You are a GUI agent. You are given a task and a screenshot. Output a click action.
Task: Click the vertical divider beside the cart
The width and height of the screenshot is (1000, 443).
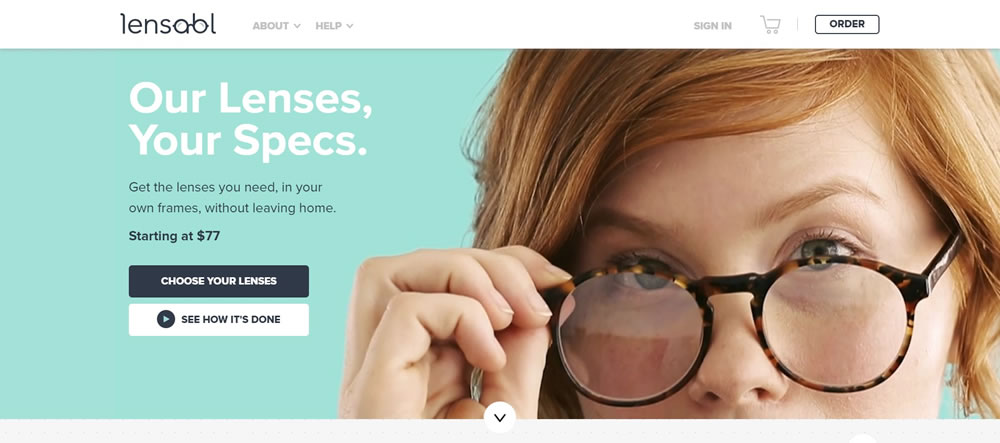(797, 25)
